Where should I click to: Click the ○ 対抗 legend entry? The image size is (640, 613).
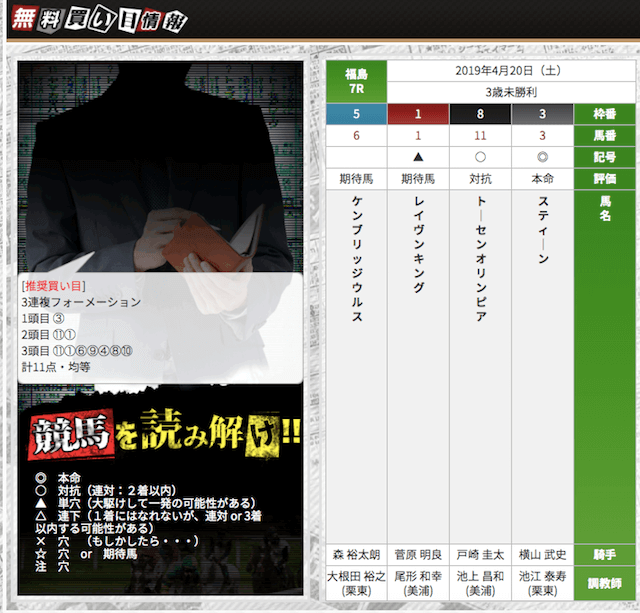coord(106,491)
